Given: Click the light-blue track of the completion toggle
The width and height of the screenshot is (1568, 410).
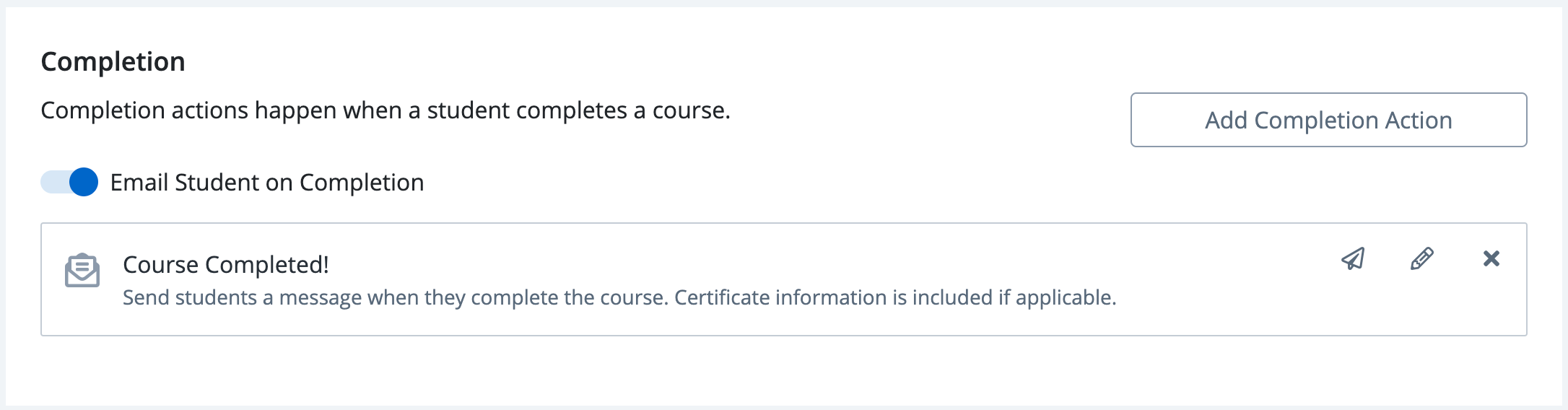Looking at the screenshot, I should 53,182.
